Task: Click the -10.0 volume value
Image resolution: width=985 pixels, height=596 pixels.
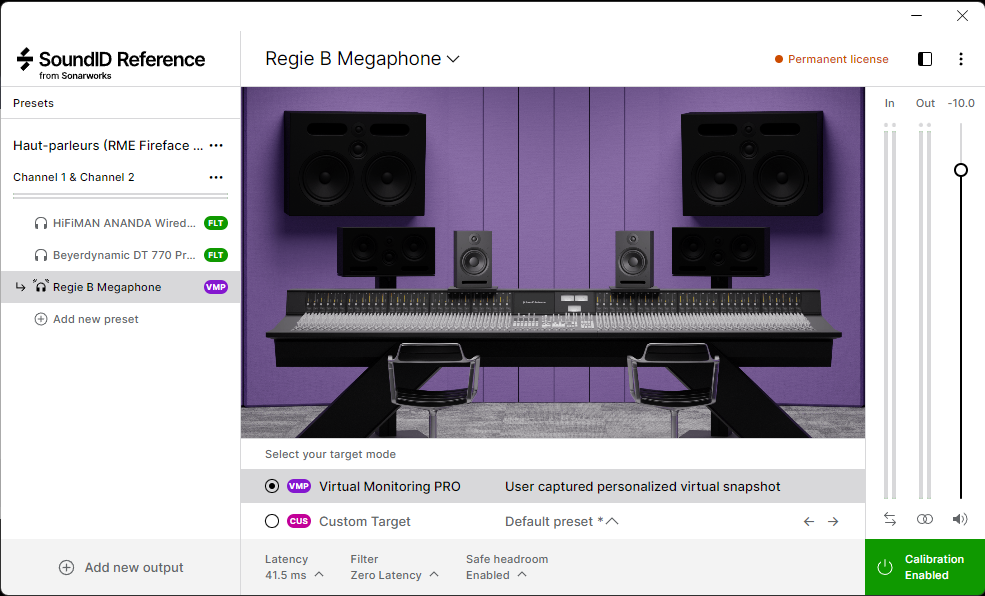Action: (961, 103)
